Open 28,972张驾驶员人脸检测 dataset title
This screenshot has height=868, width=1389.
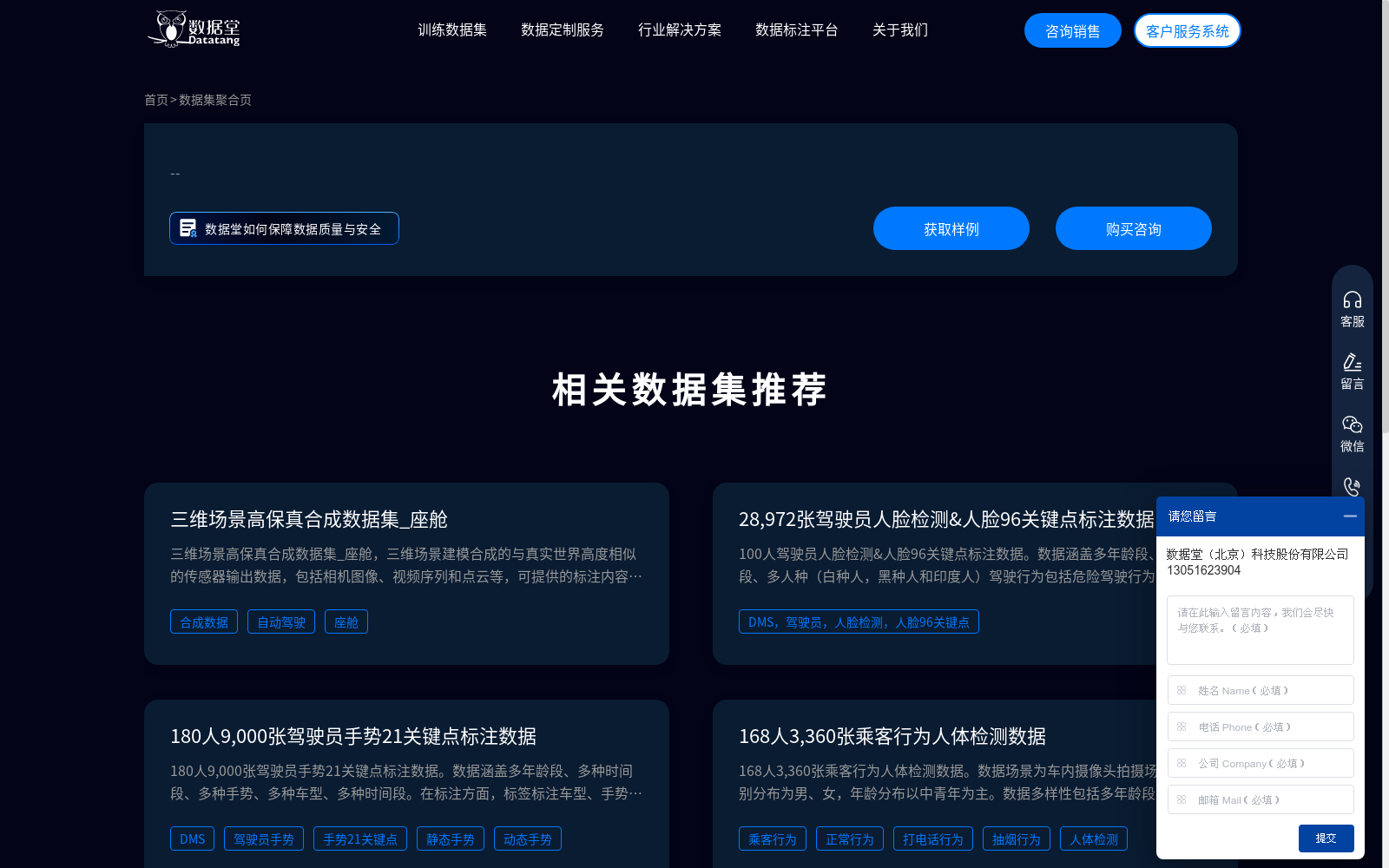coord(946,519)
